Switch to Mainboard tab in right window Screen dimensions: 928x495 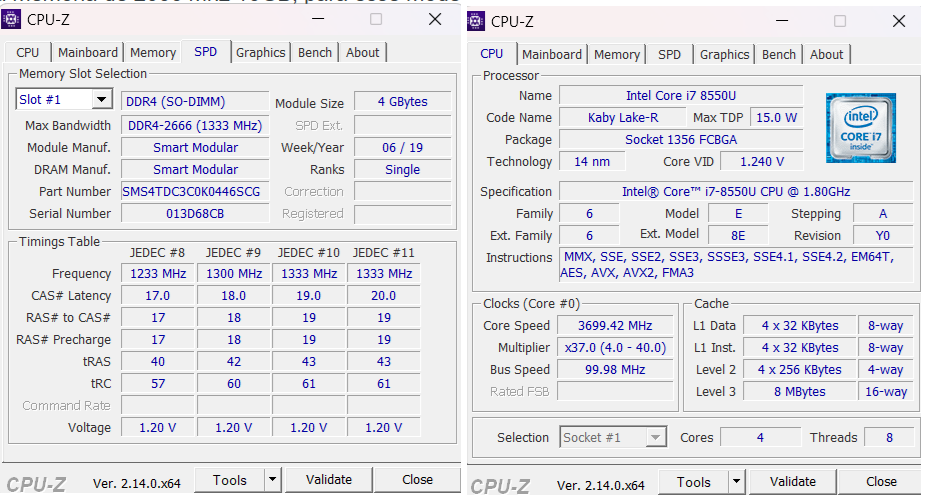pos(552,54)
